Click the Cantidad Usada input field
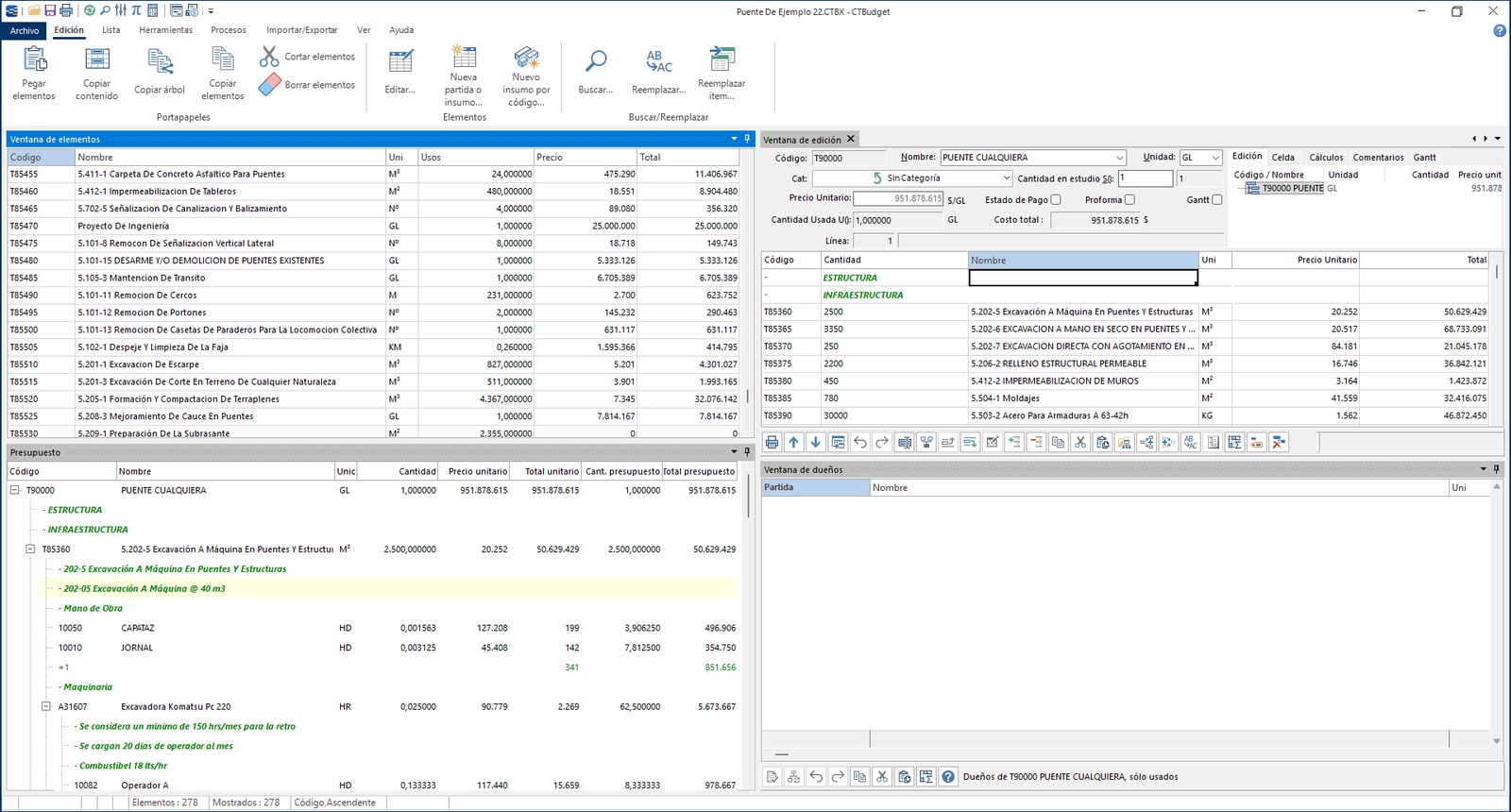This screenshot has width=1511, height=812. [x=897, y=220]
